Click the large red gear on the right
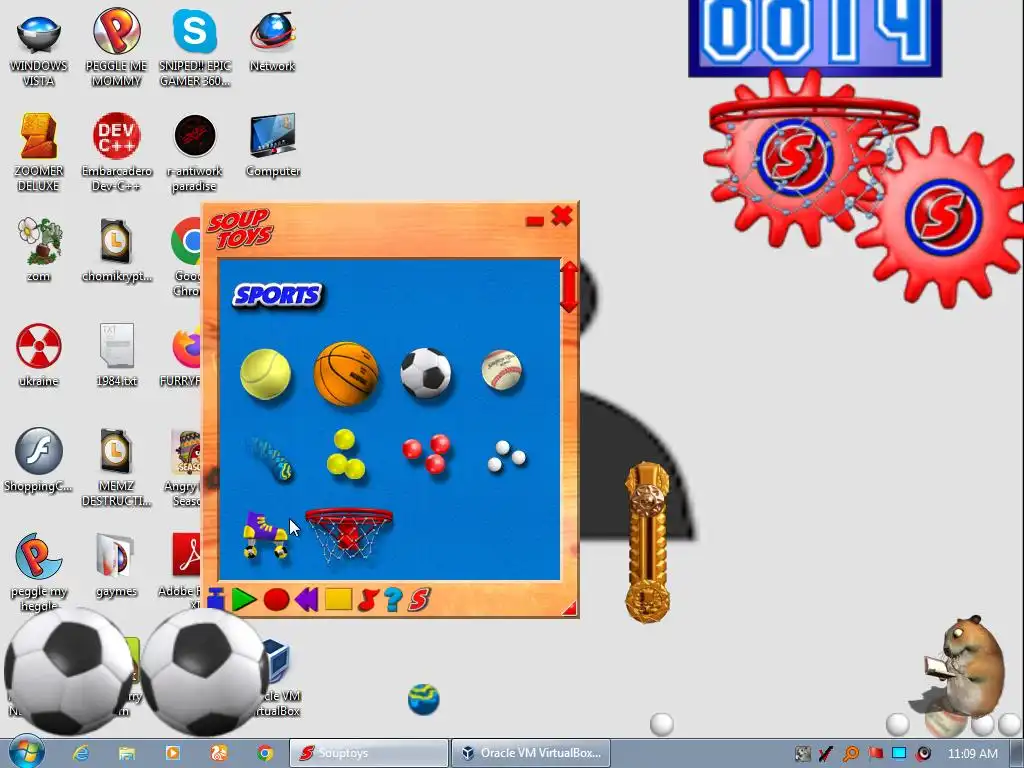This screenshot has height=768, width=1024. click(944, 217)
